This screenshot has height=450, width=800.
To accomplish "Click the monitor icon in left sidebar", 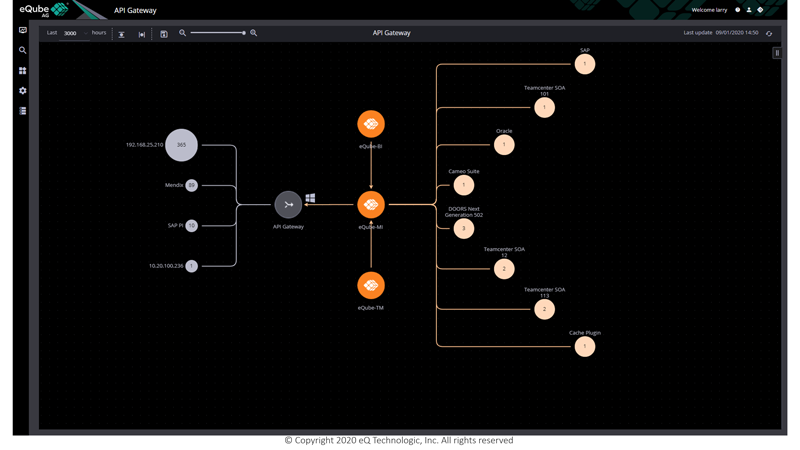I will (x=22, y=30).
